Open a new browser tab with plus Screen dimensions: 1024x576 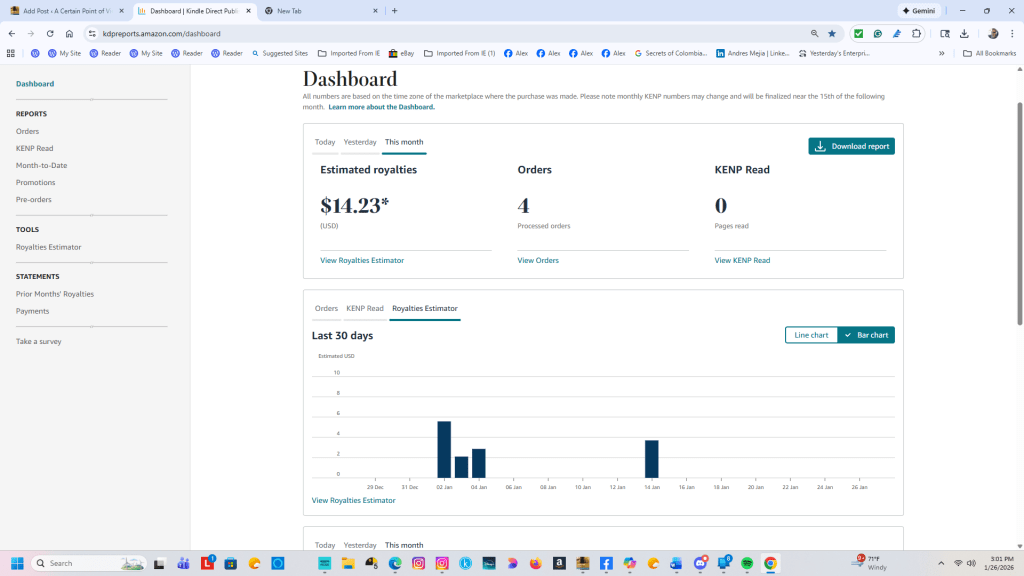[394, 11]
